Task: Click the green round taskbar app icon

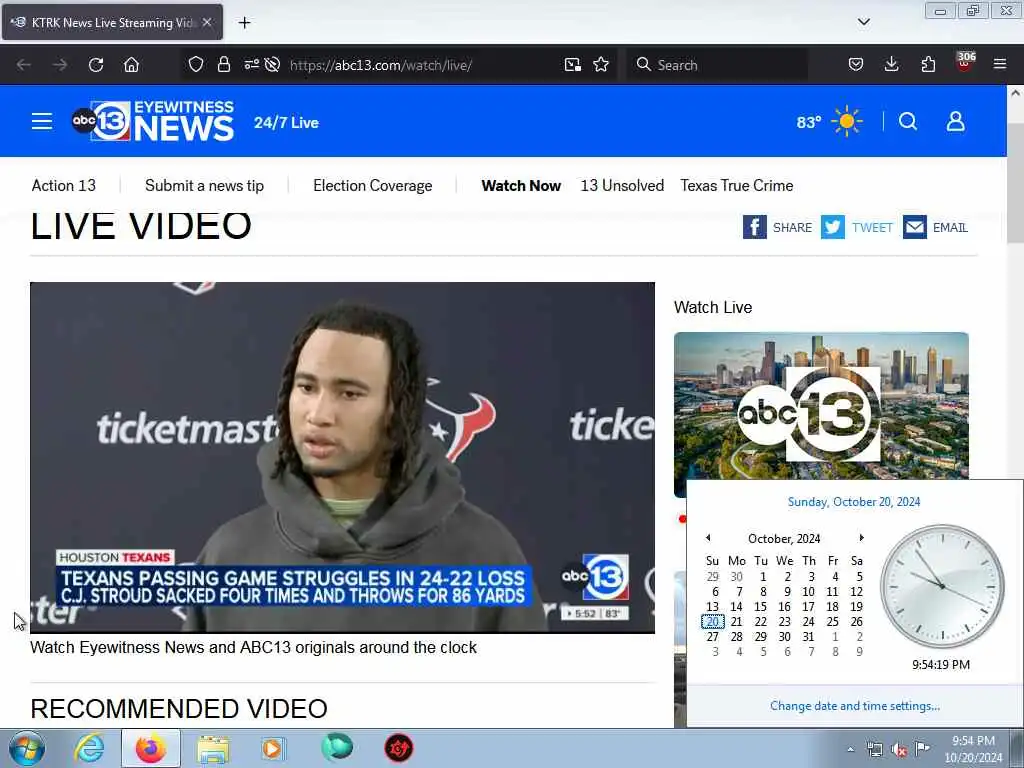Action: point(337,748)
